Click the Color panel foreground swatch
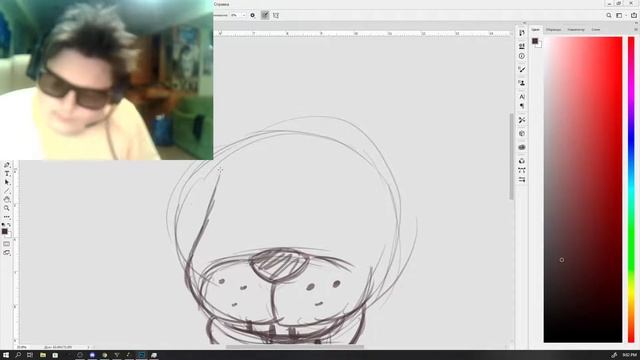This screenshot has width=640, height=360. coord(535,41)
